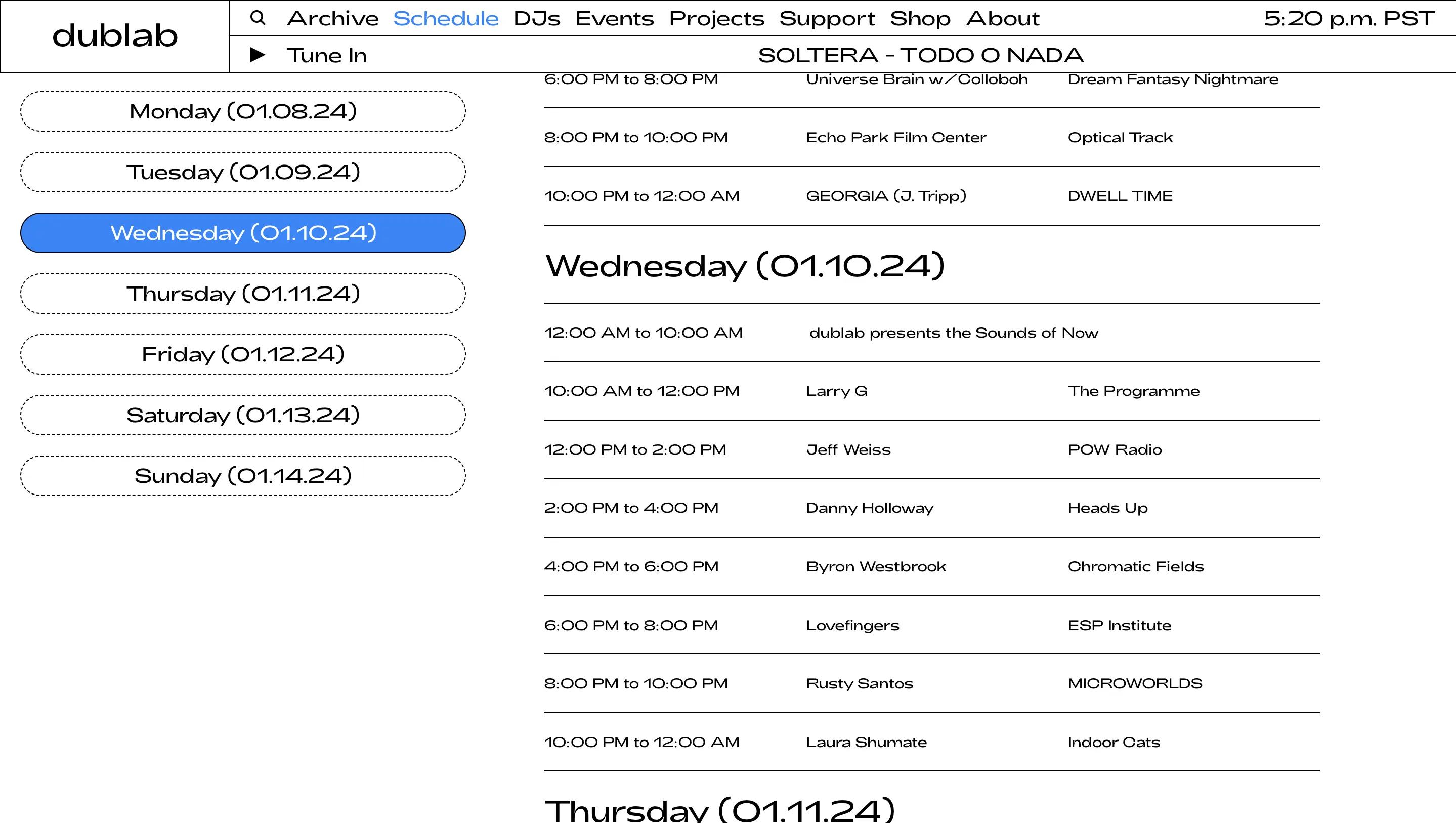Image resolution: width=1456 pixels, height=823 pixels.
Task: Click Rusty Santos row time 8:00 PM to 10:00 PM
Action: coord(636,684)
